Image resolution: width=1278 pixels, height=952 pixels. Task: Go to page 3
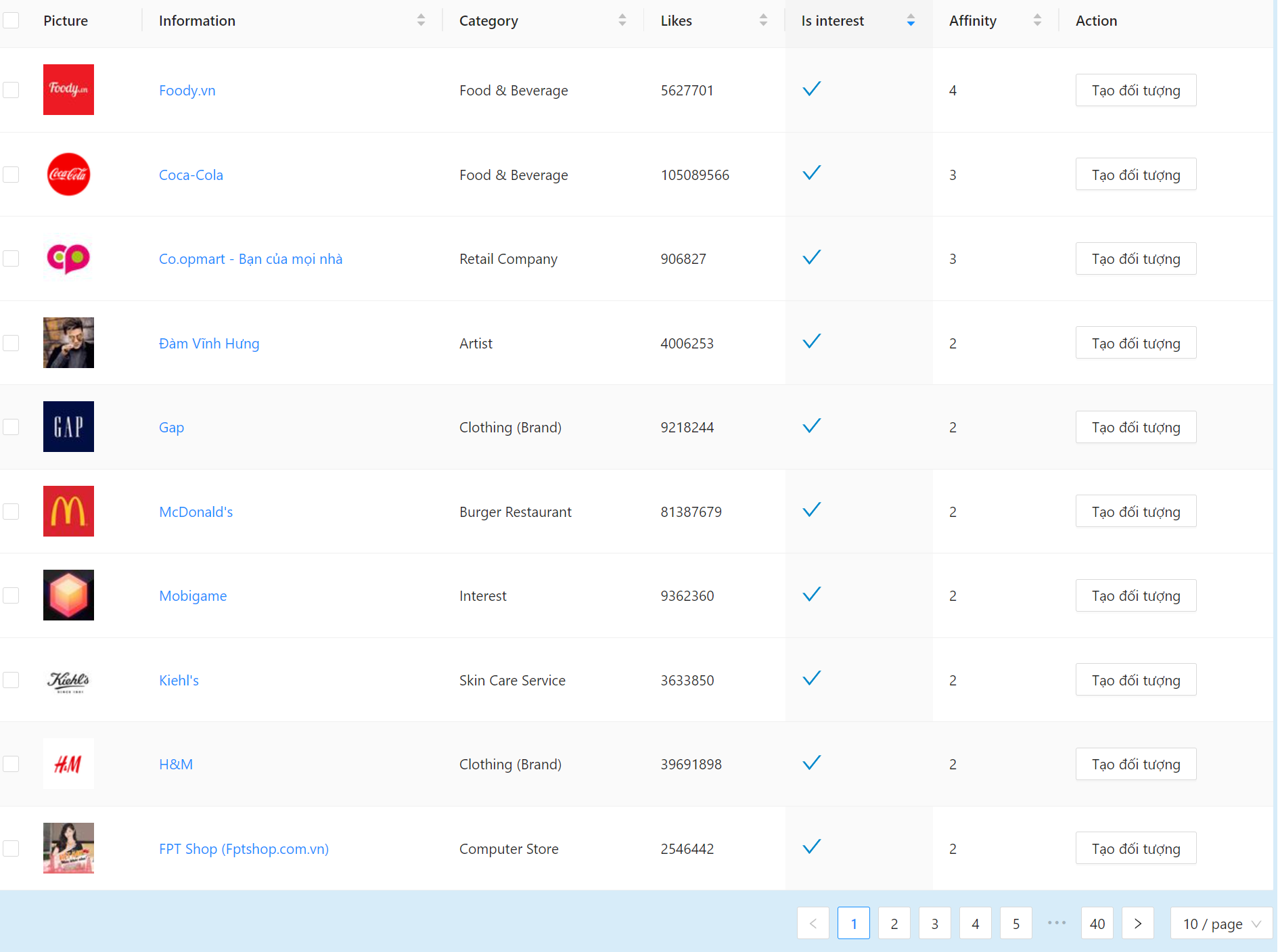[935, 924]
